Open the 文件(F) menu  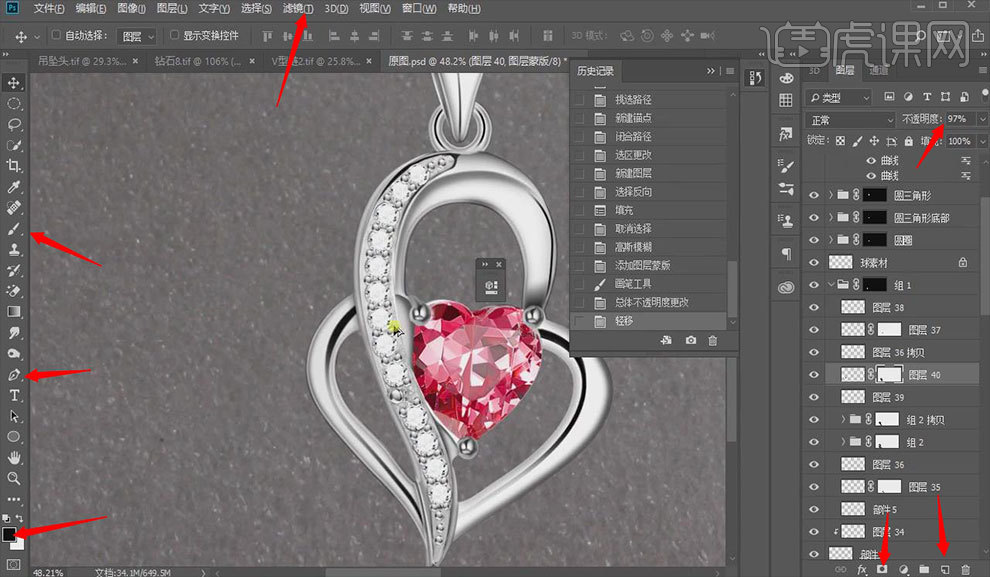point(49,8)
